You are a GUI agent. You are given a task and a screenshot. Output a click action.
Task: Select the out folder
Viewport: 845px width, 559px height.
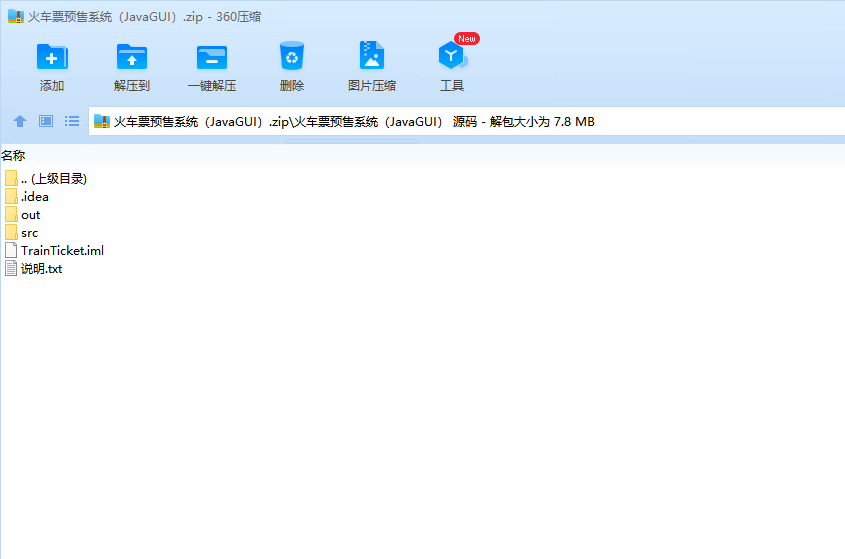point(23,215)
